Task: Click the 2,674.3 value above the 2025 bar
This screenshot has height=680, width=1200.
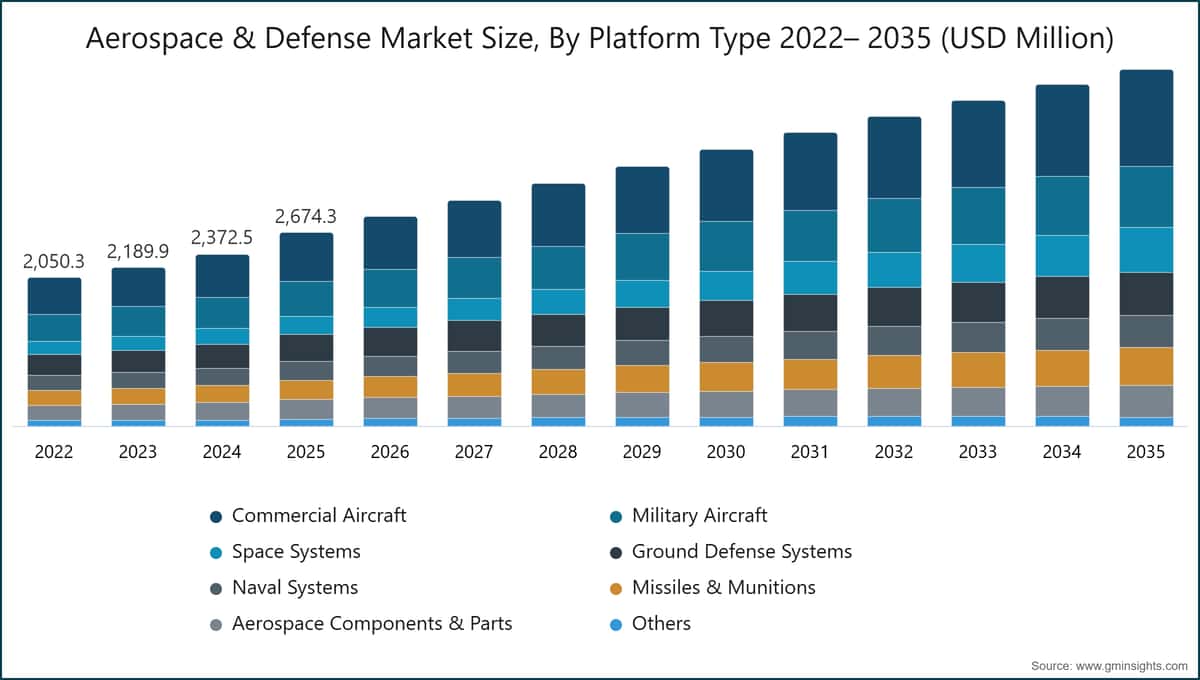Action: coord(306,216)
